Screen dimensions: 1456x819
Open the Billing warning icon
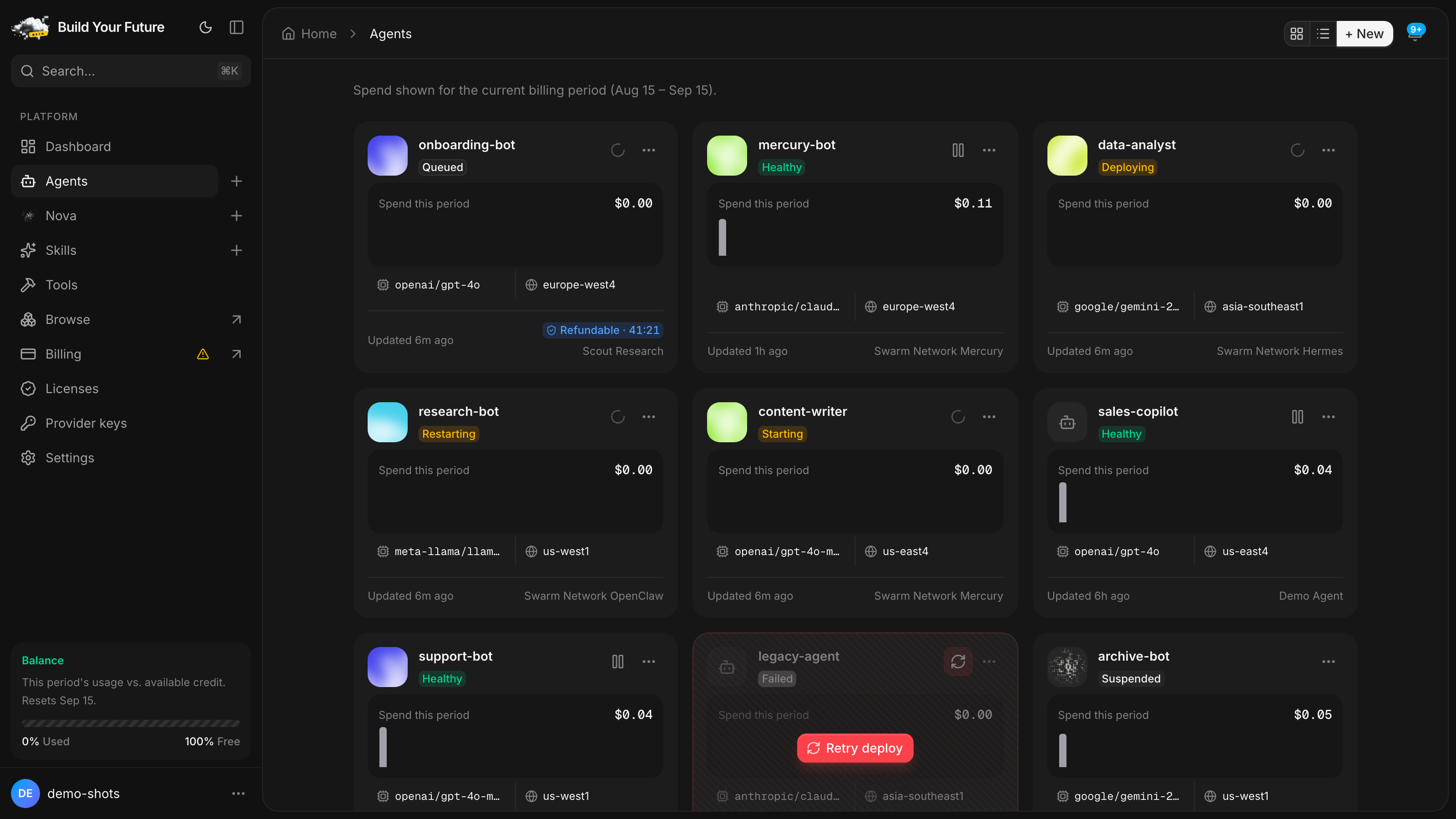pyautogui.click(x=203, y=354)
